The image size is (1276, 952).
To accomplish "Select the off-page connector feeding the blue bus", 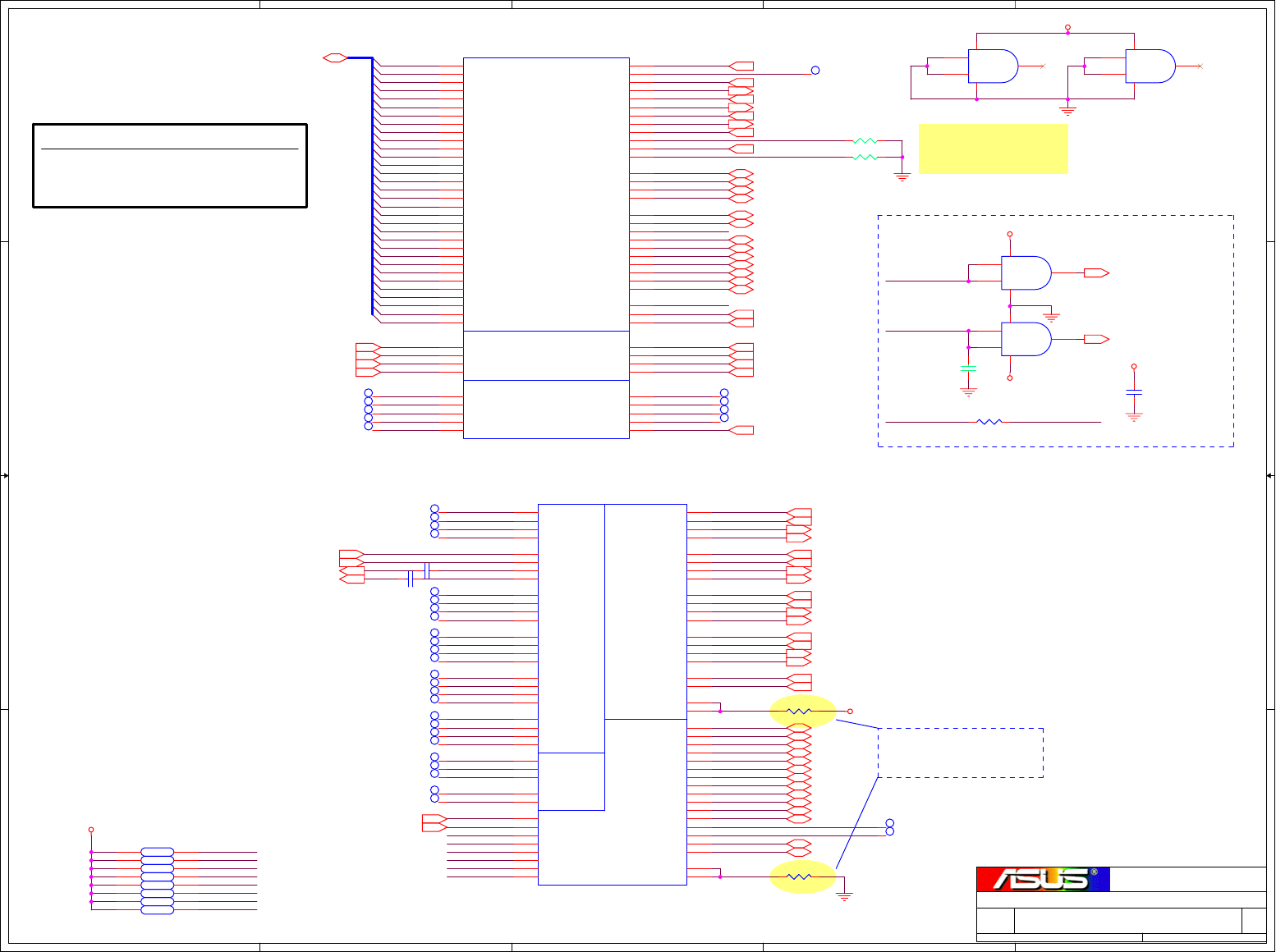I will coord(335,57).
